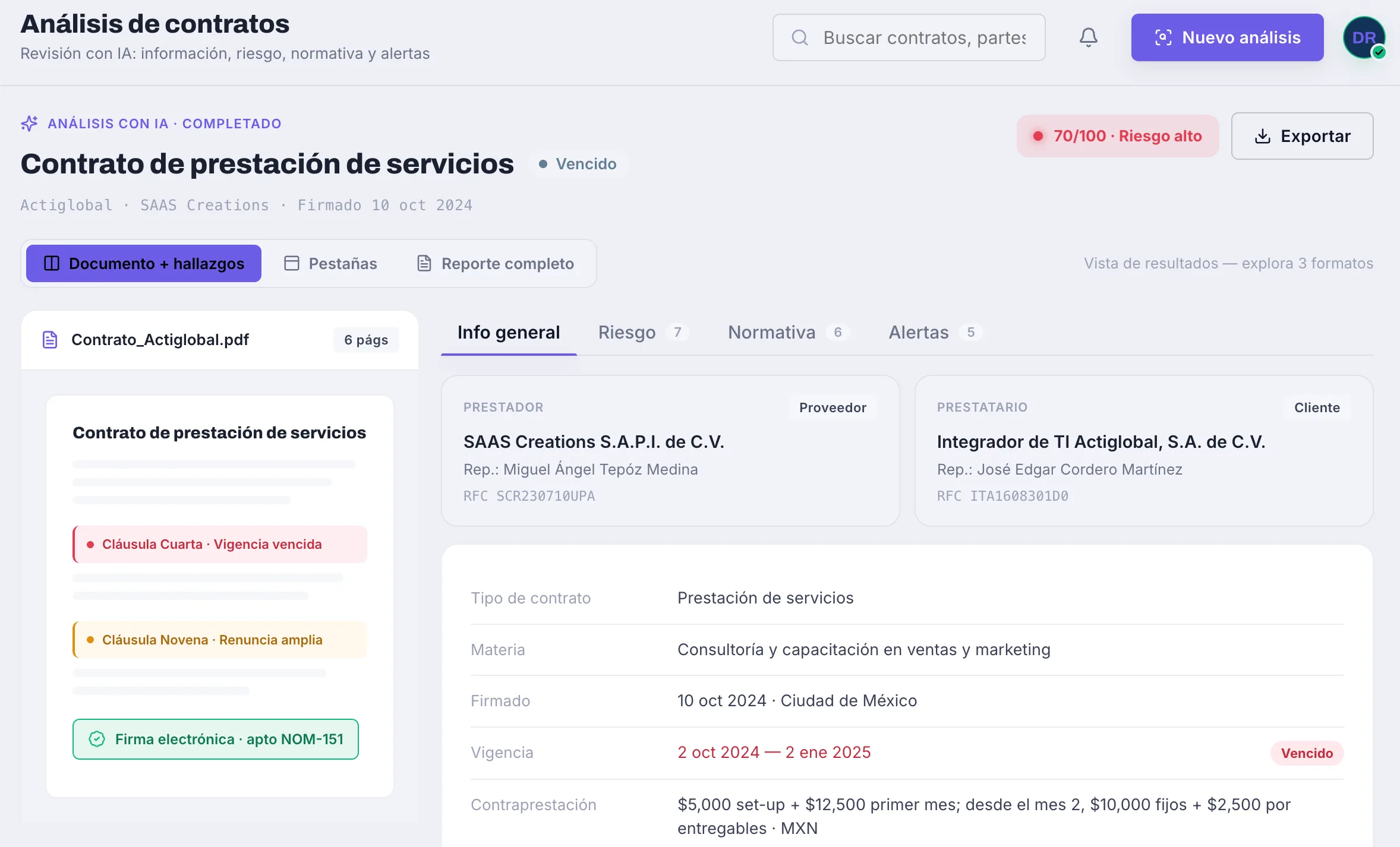This screenshot has height=847, width=1400.
Task: Switch to Reporte completo view
Action: (496, 264)
